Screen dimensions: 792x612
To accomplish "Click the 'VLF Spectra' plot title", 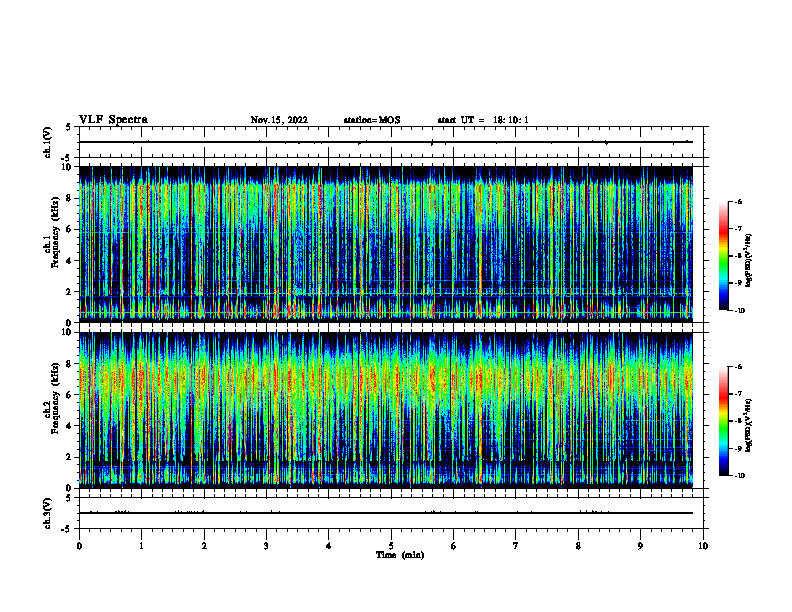I will pyautogui.click(x=113, y=120).
